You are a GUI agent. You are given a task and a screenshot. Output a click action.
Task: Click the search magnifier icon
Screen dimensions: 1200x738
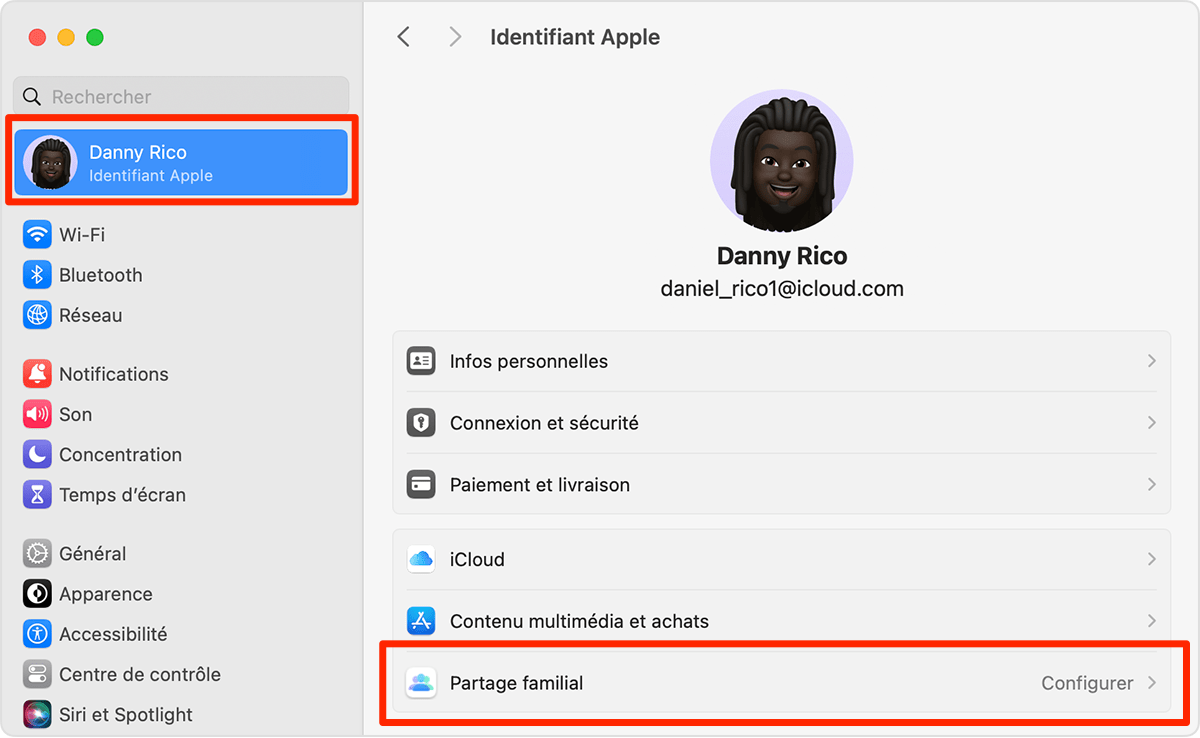coord(33,97)
